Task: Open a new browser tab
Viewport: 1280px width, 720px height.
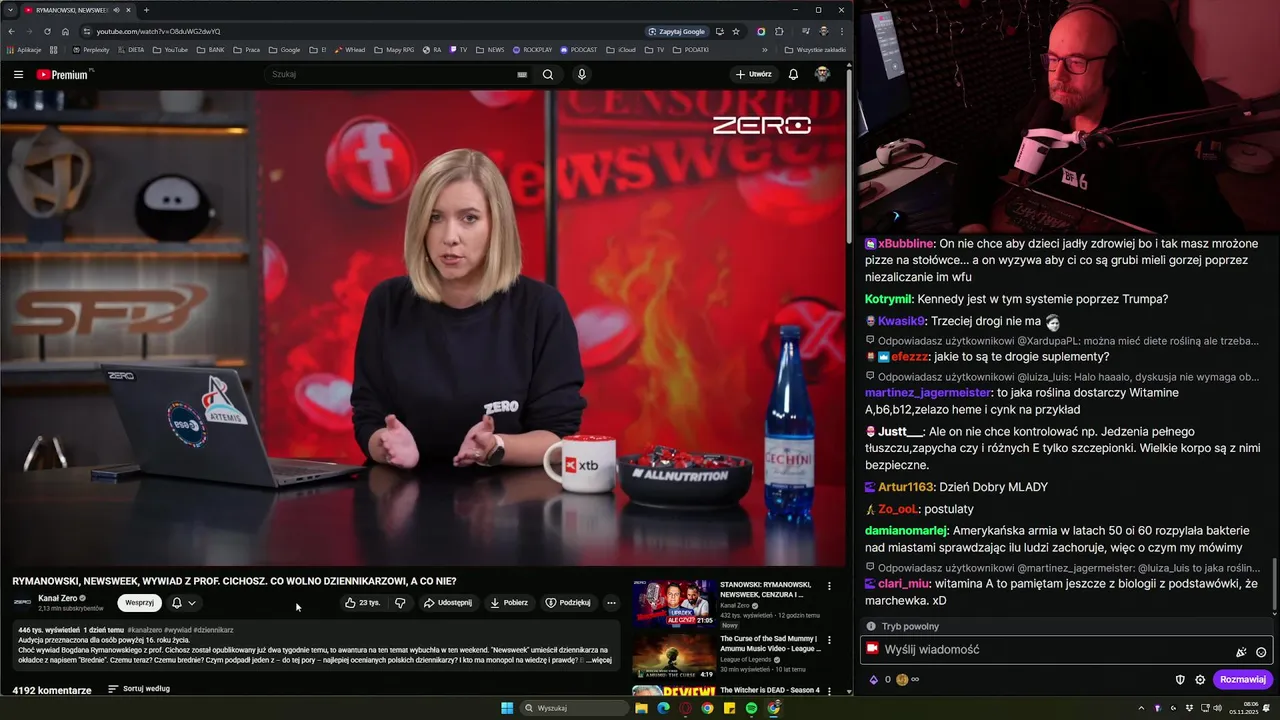Action: click(146, 10)
